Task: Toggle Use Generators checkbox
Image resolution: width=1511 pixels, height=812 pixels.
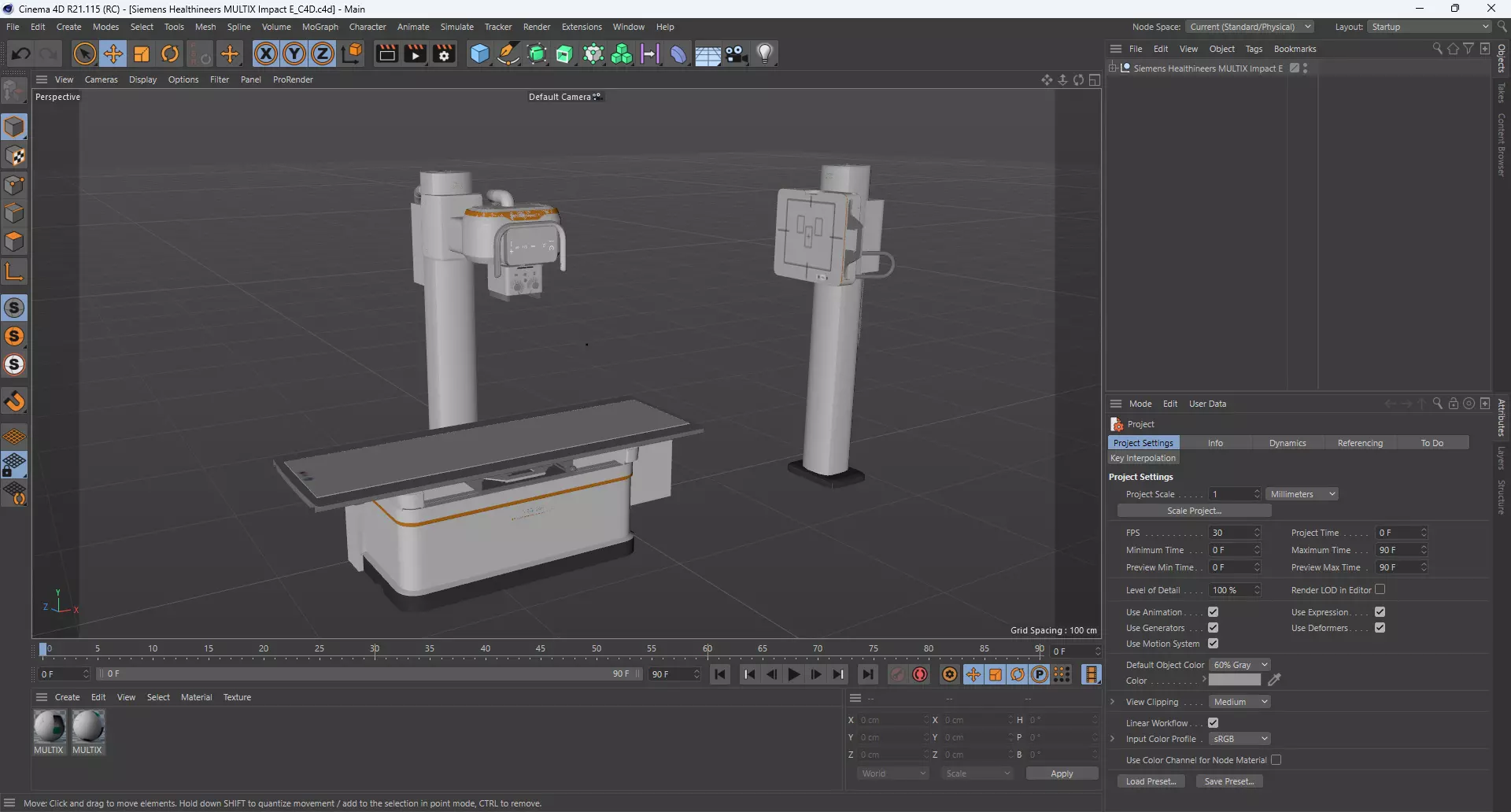Action: [1213, 628]
